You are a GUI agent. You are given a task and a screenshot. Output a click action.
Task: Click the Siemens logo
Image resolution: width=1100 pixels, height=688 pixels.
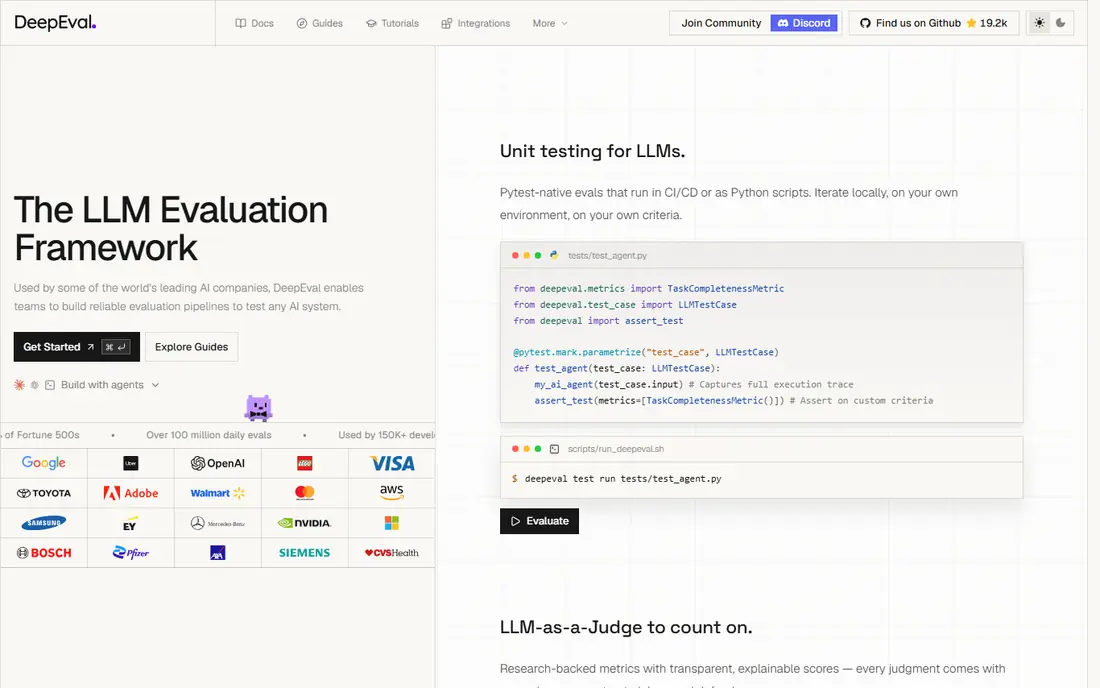304,553
